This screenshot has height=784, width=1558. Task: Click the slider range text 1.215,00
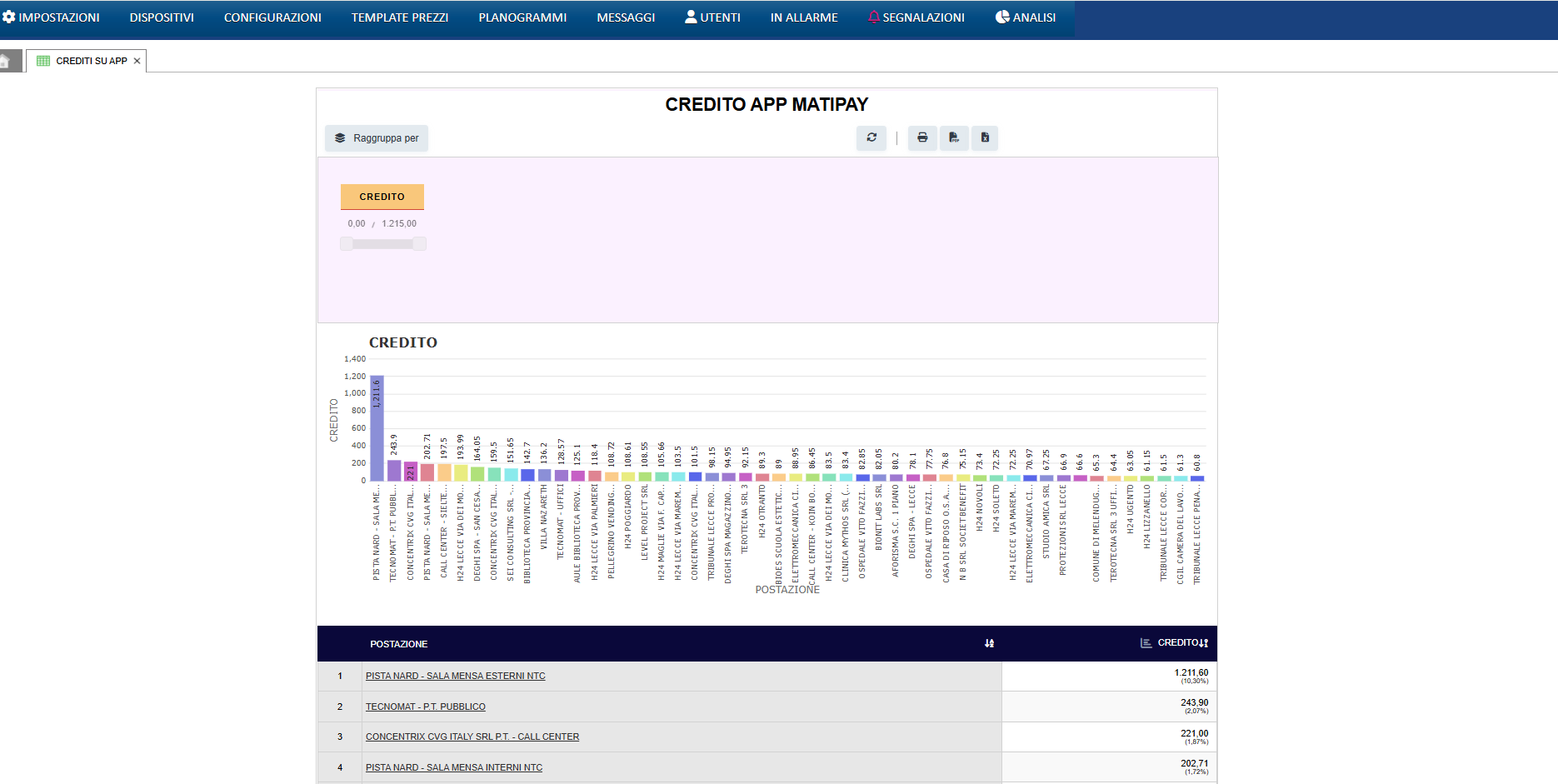coord(399,223)
